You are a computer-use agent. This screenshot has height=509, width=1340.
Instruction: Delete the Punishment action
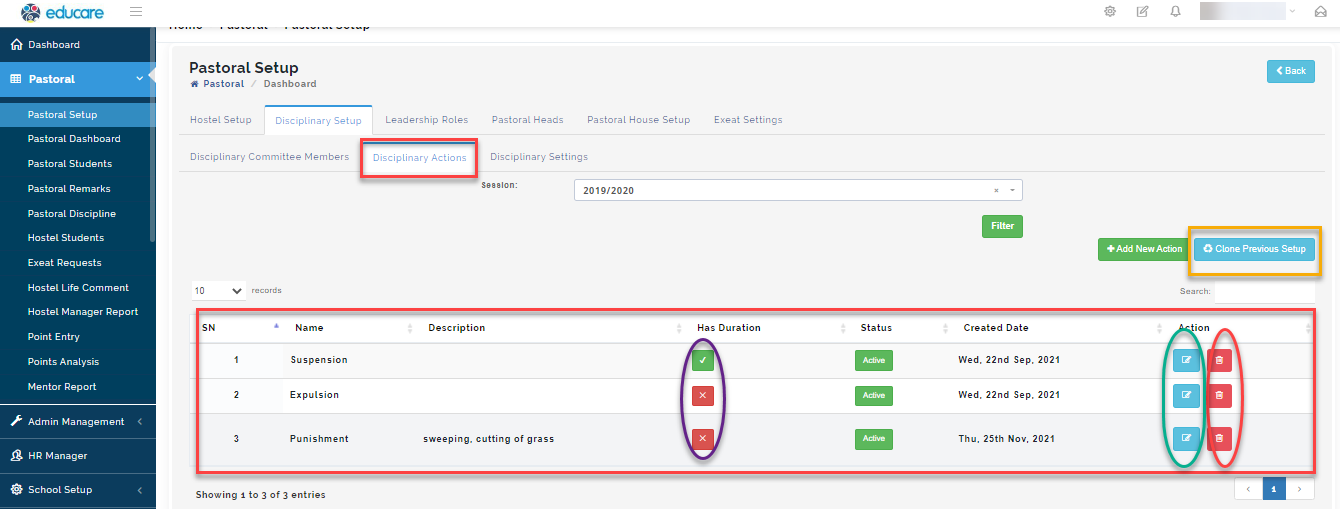[x=1219, y=438]
